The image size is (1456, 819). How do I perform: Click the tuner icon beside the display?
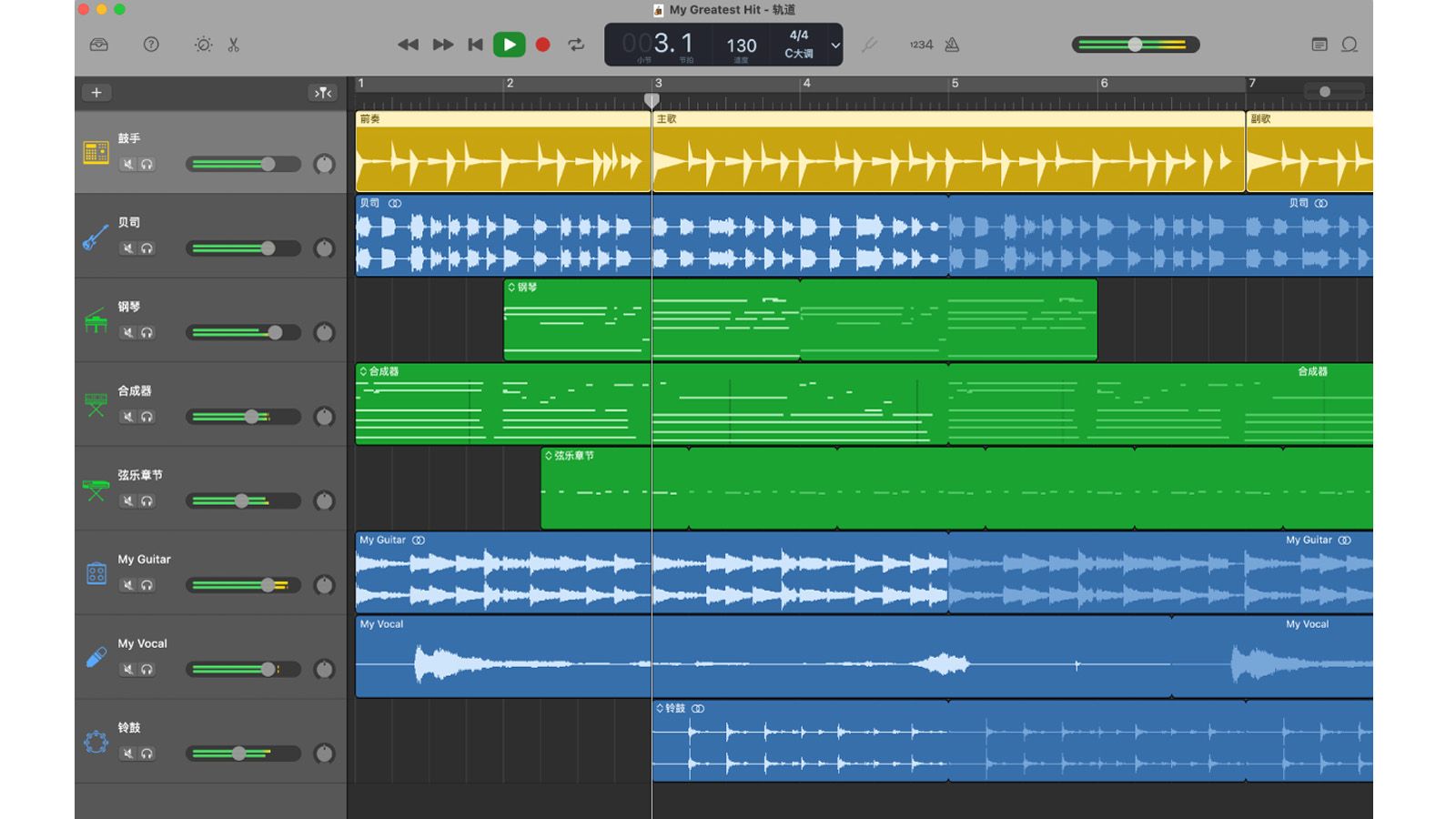pos(869,45)
